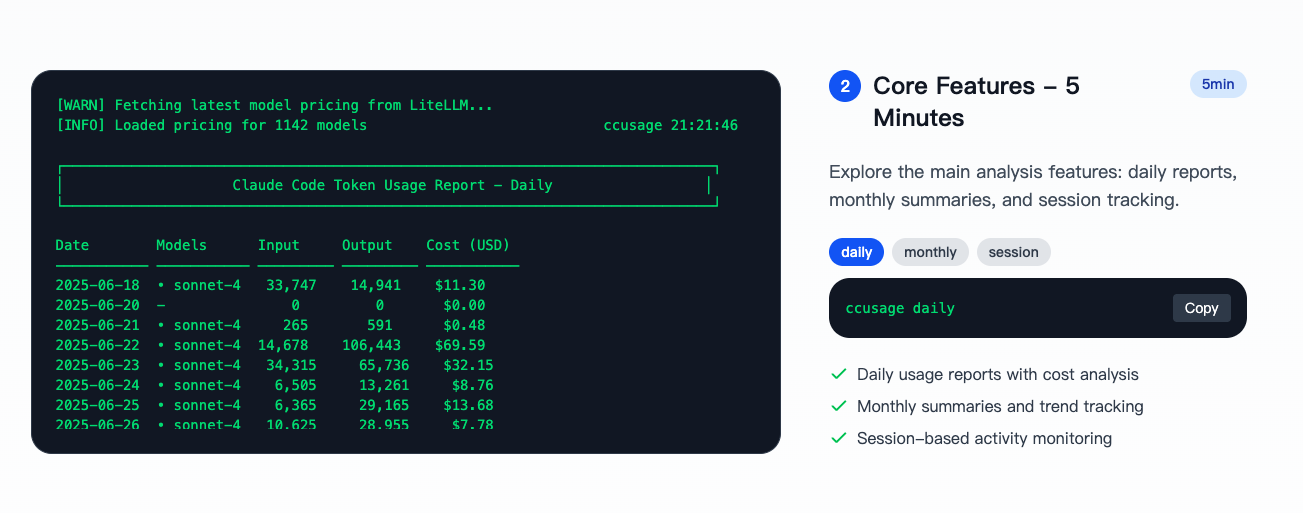Click the 33,747 input value

(291, 285)
